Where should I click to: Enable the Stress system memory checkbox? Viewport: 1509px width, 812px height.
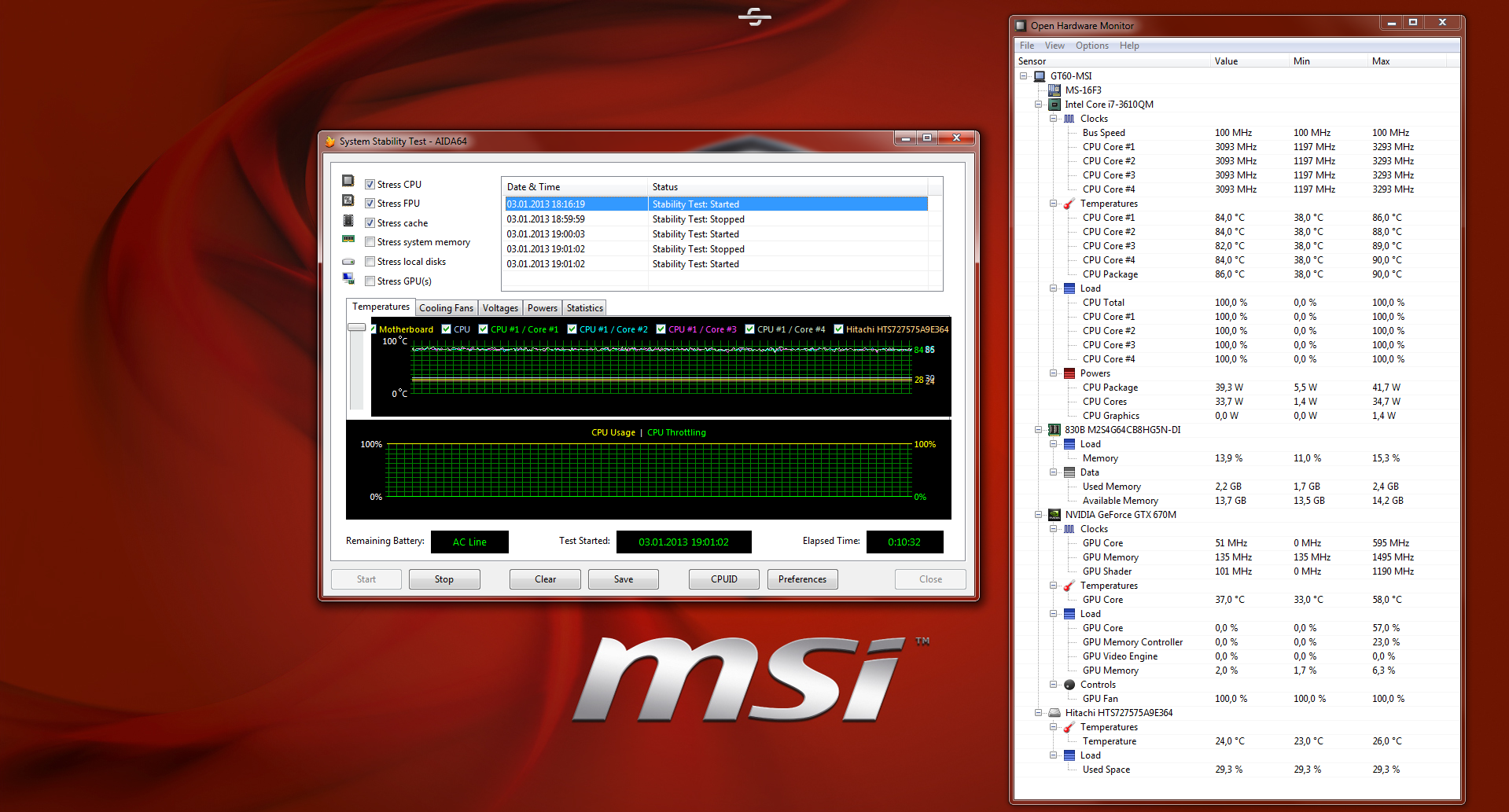[370, 242]
